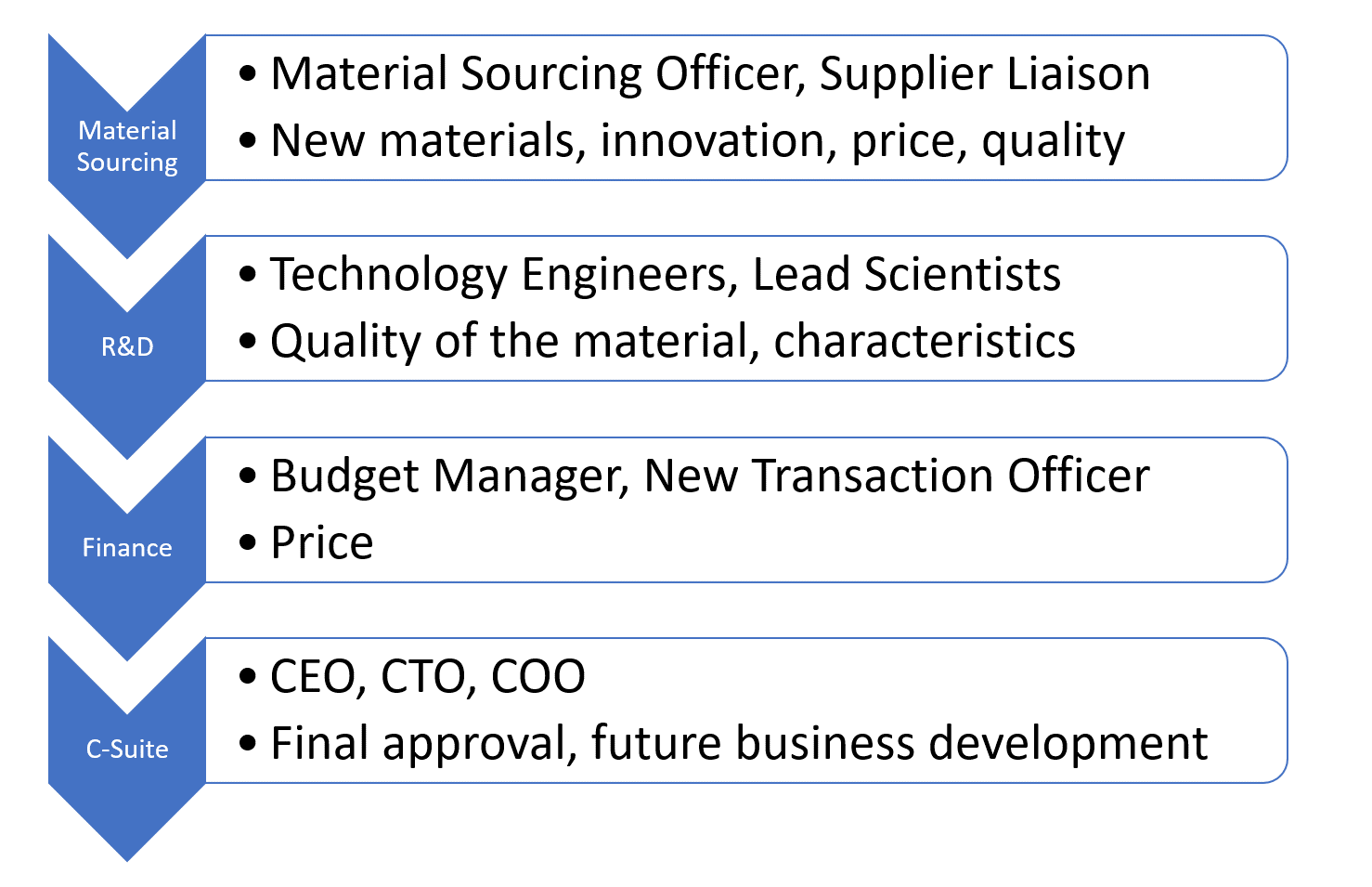Click the "COO" text
This screenshot has height=887, width=1372.
point(537,677)
